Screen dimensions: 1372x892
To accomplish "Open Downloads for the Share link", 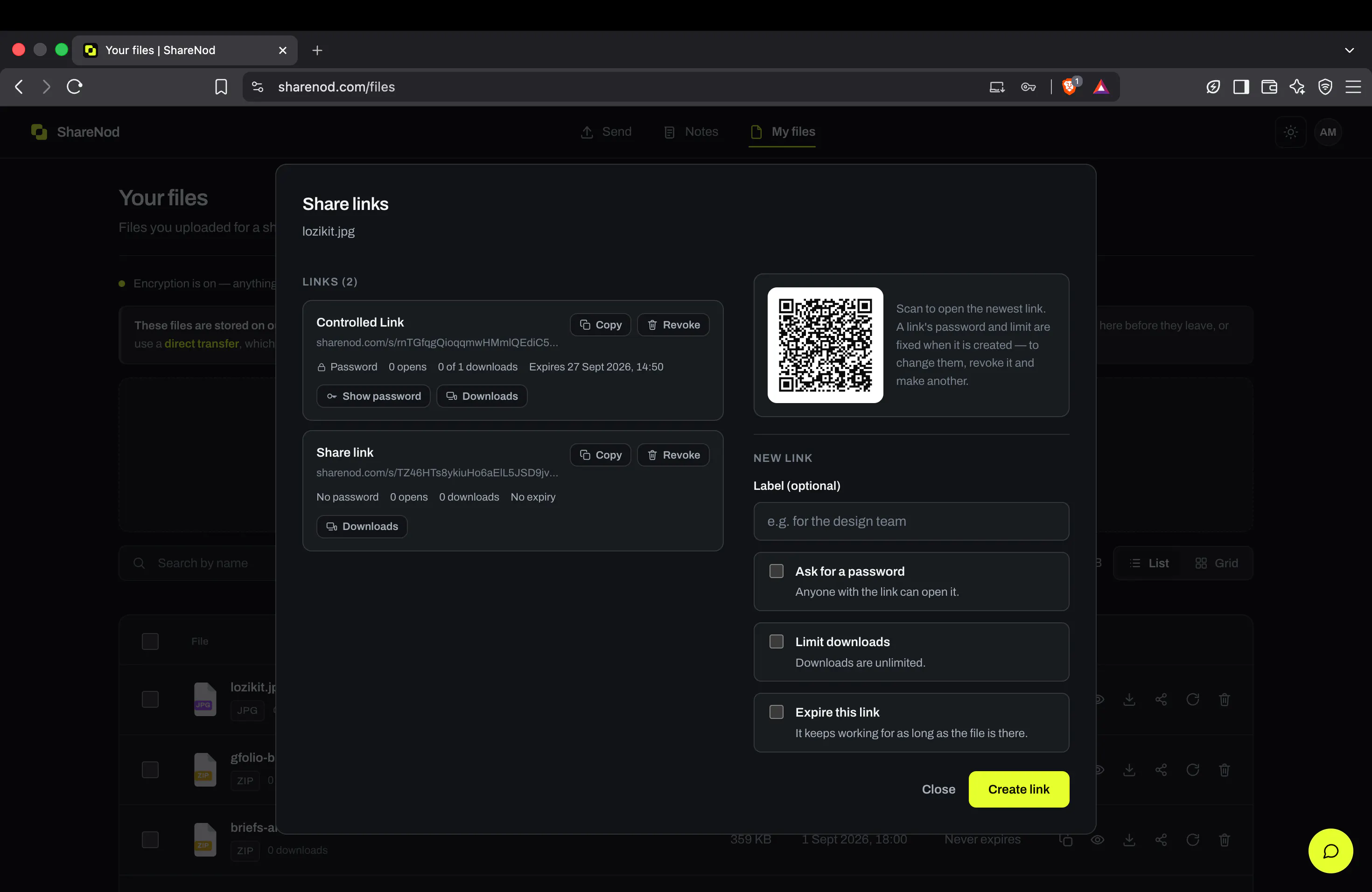I will tap(362, 526).
